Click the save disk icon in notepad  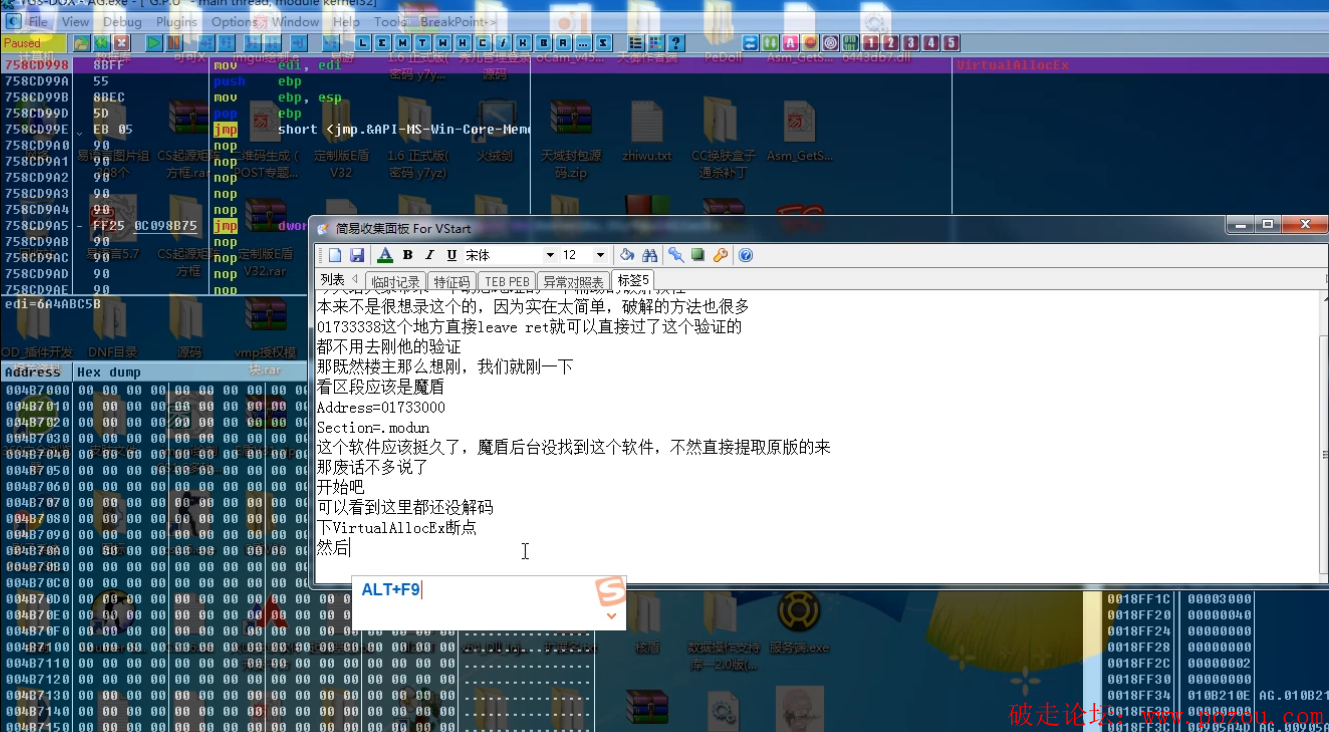click(x=356, y=255)
